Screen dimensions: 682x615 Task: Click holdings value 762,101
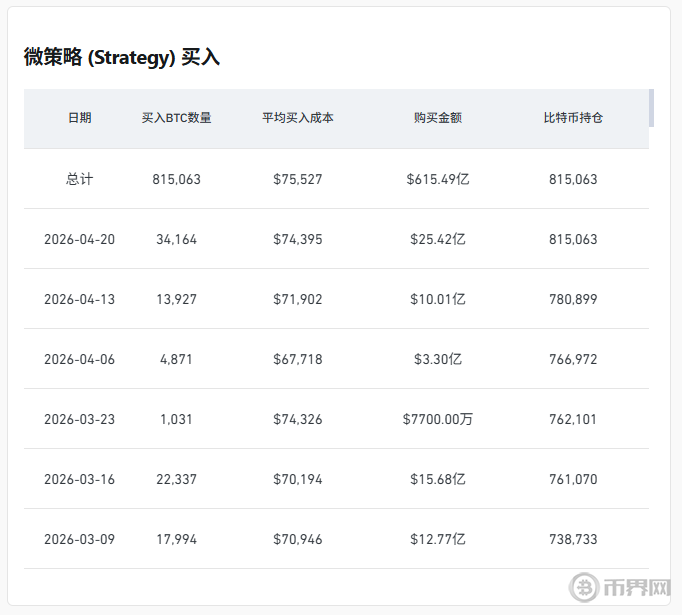click(x=573, y=419)
